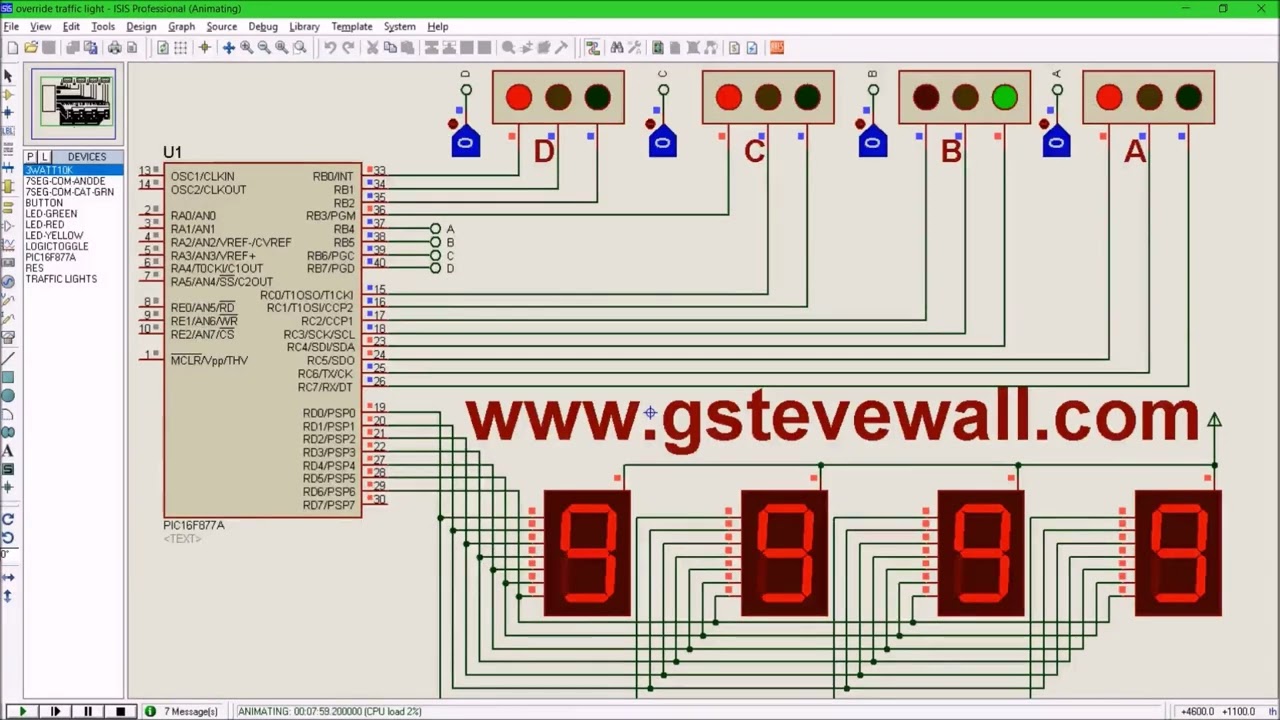The image size is (1280, 720).
Task: Stop the running simulation
Action: tap(120, 711)
